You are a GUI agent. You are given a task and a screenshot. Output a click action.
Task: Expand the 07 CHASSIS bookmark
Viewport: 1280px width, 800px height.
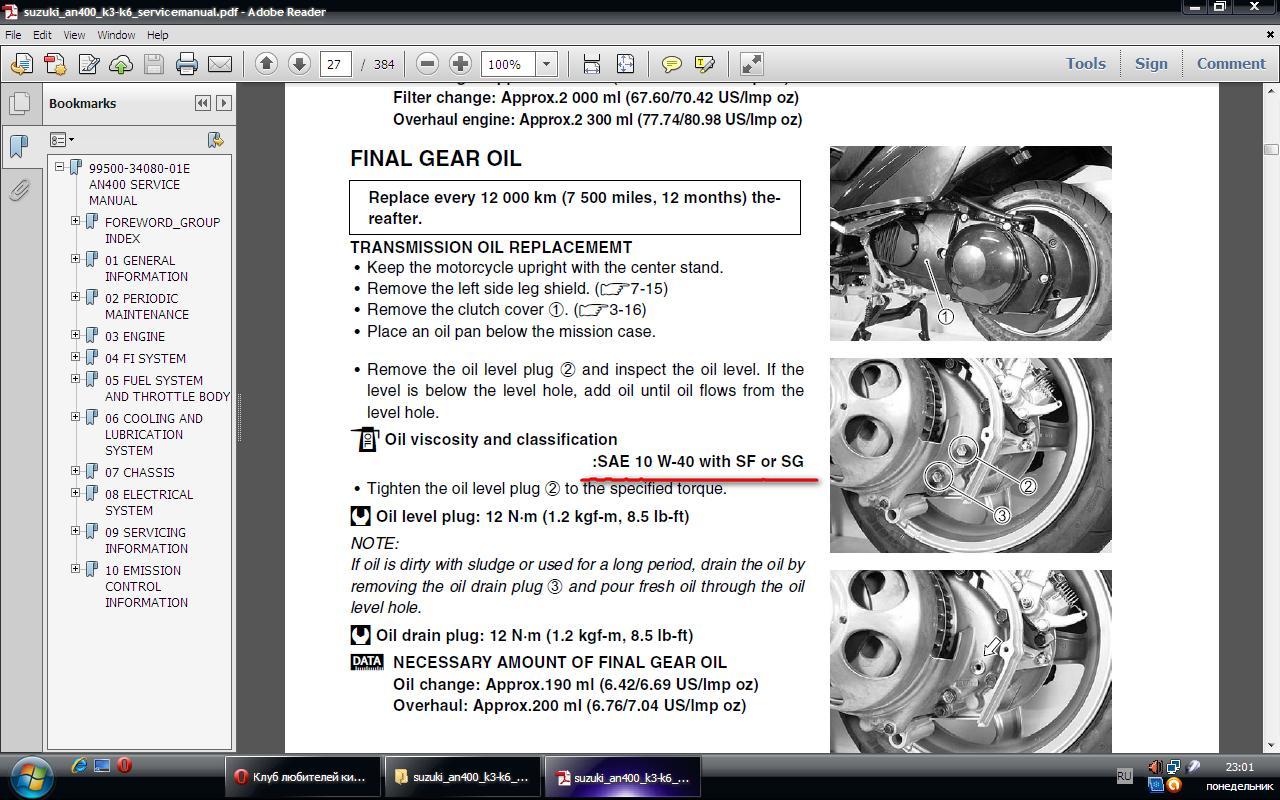click(76, 472)
